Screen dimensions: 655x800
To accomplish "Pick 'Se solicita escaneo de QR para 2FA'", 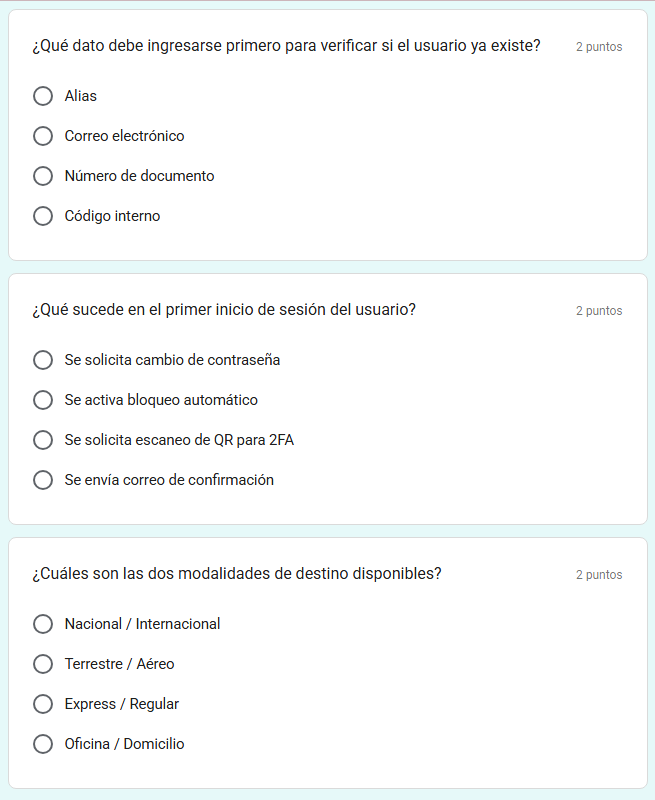I will (x=43, y=440).
